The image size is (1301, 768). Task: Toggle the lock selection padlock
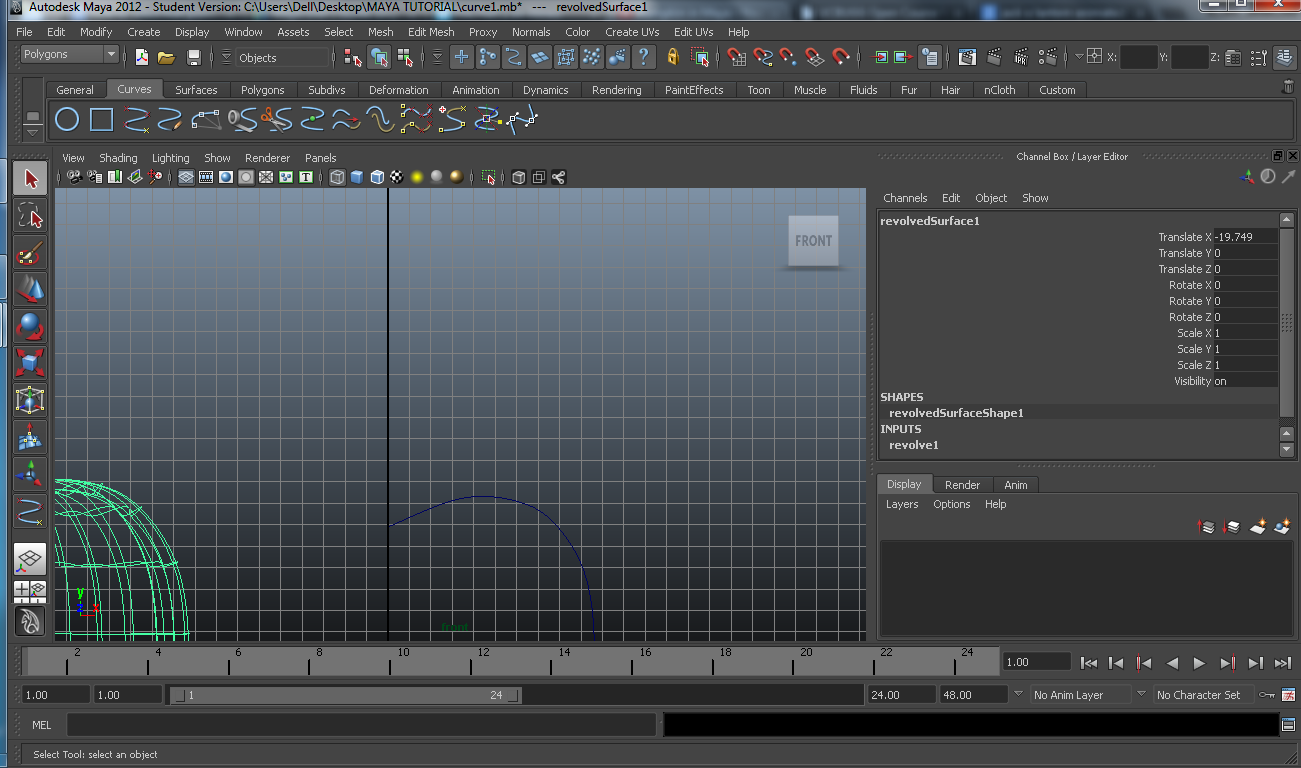673,57
